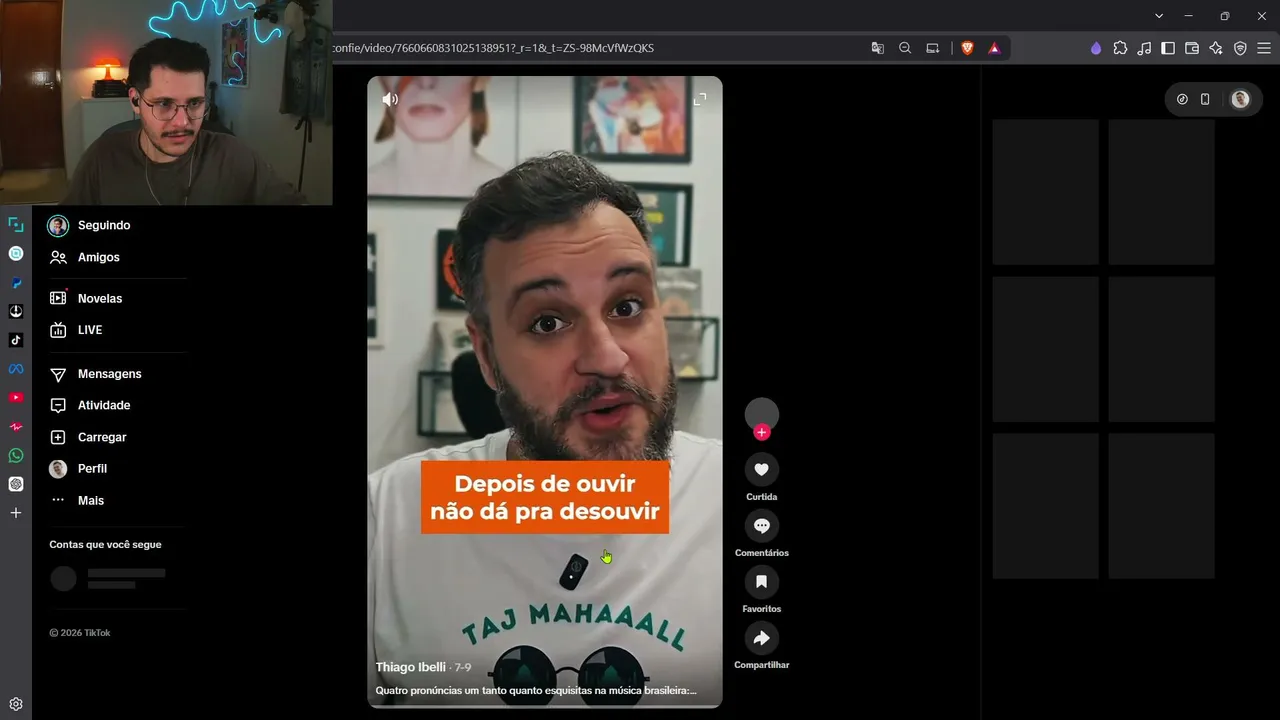Open the Brave Rewards triangle icon
The width and height of the screenshot is (1280, 720).
pyautogui.click(x=994, y=48)
